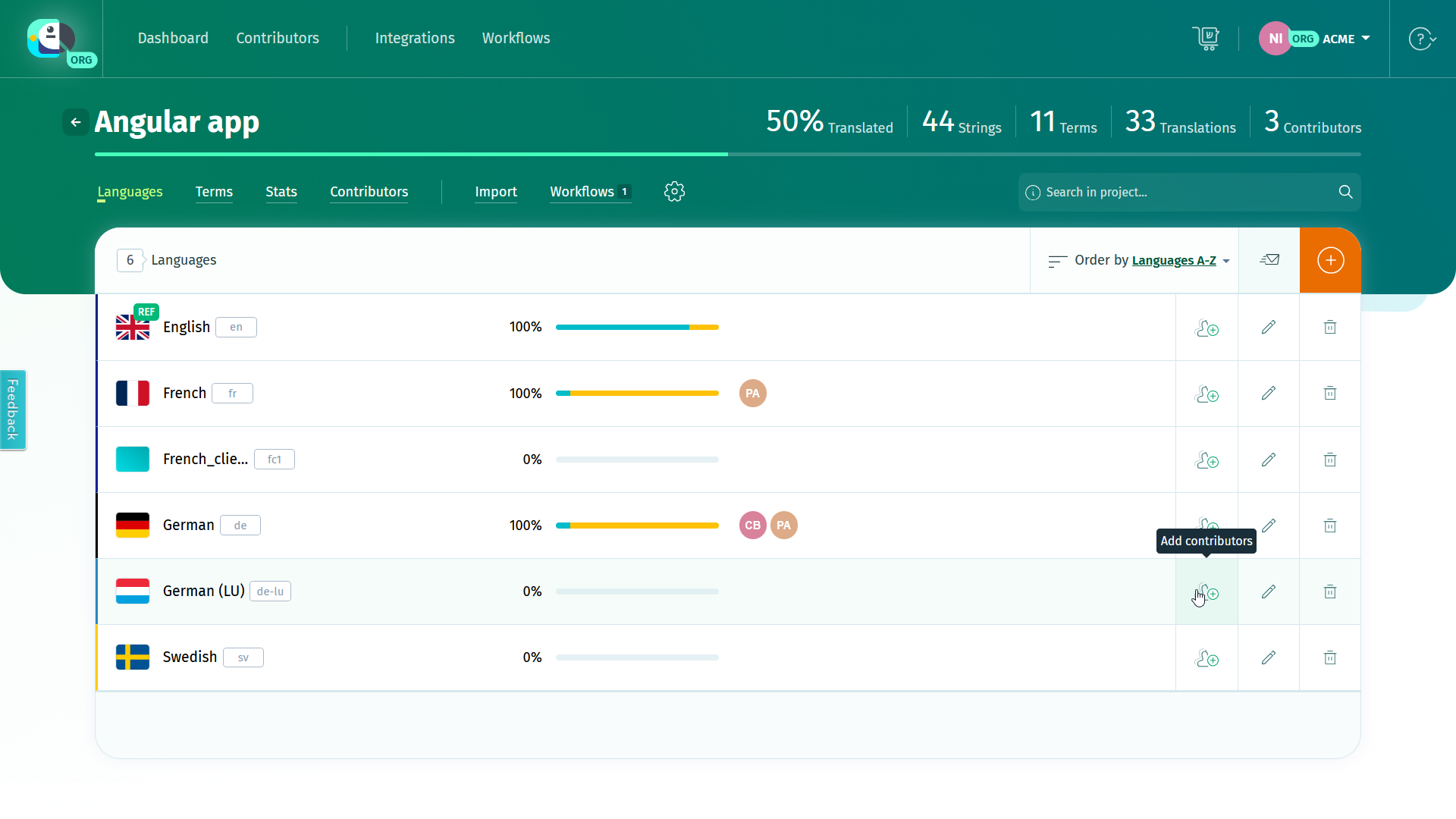Screen dimensions: 1456x819
Task: Add contributors to German (LU)
Action: (x=1207, y=592)
